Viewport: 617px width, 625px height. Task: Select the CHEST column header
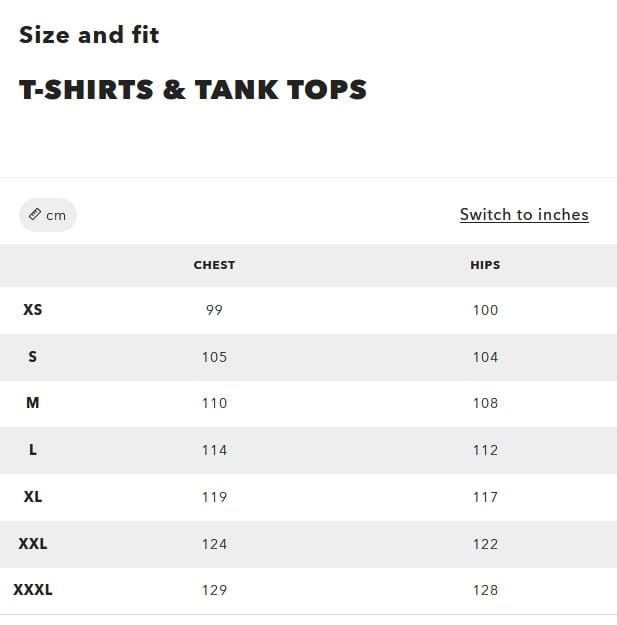point(214,265)
